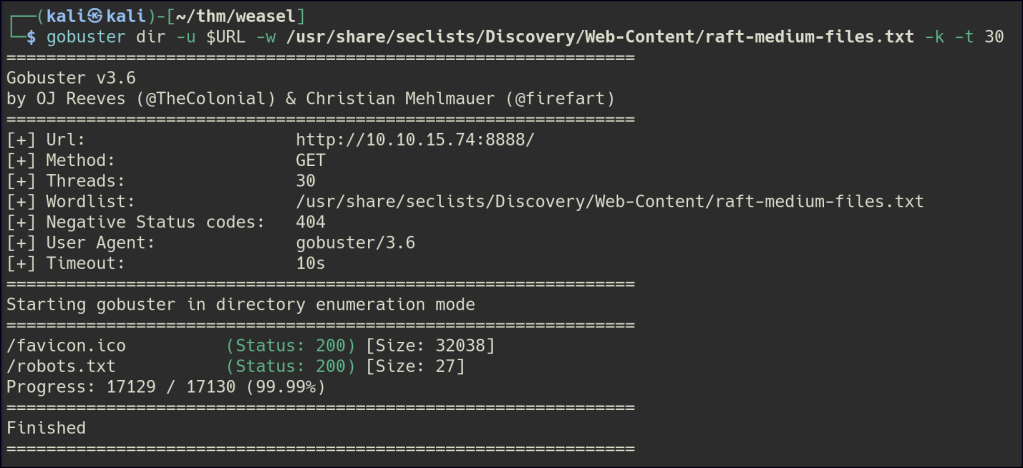Image resolution: width=1023 pixels, height=468 pixels.
Task: Click the Progress 17129 / 17130 line
Action: click(x=165, y=386)
